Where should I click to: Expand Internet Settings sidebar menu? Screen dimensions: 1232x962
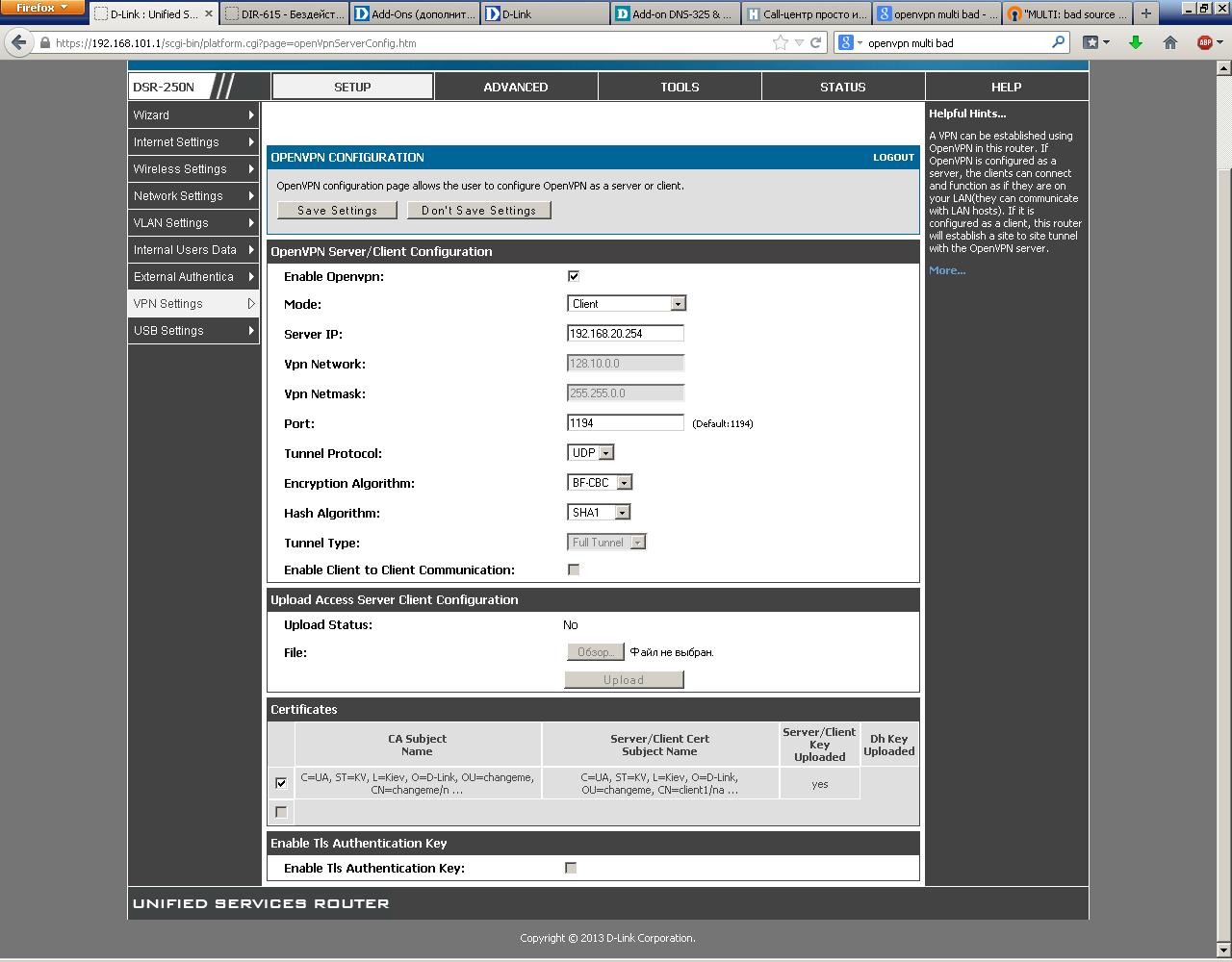click(x=193, y=142)
